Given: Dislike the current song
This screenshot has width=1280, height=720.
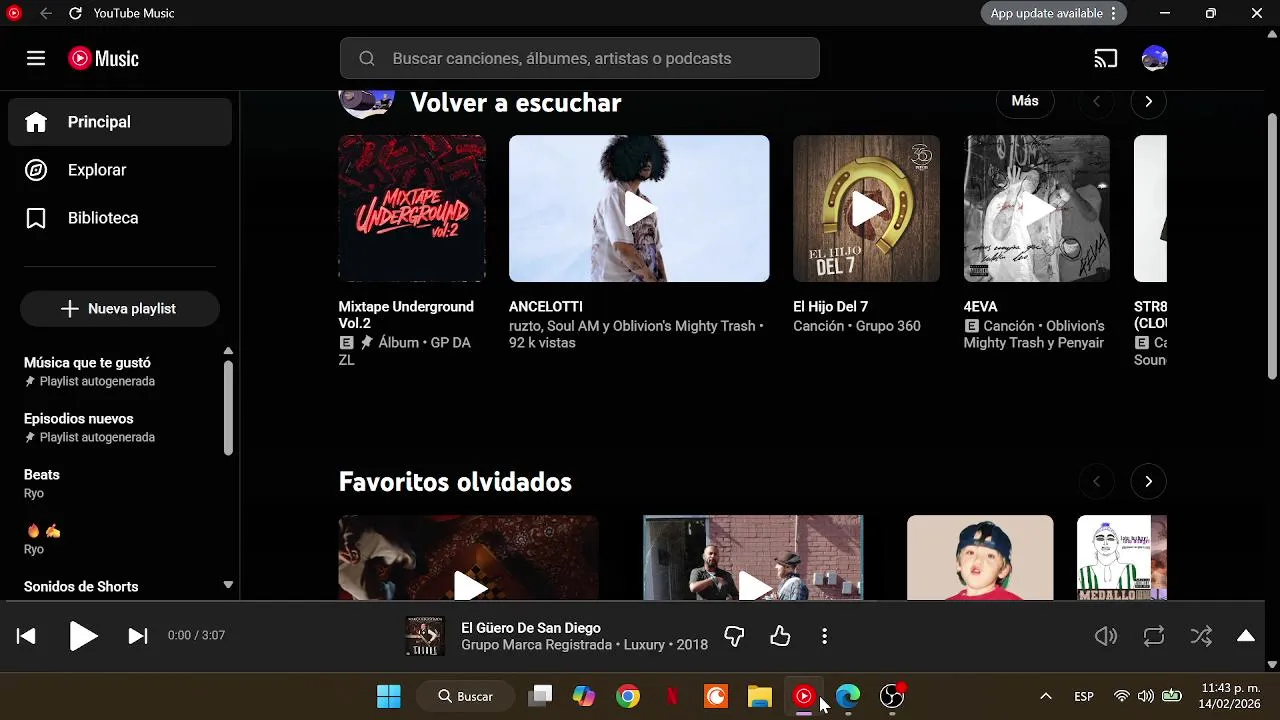Looking at the screenshot, I should tap(734, 636).
